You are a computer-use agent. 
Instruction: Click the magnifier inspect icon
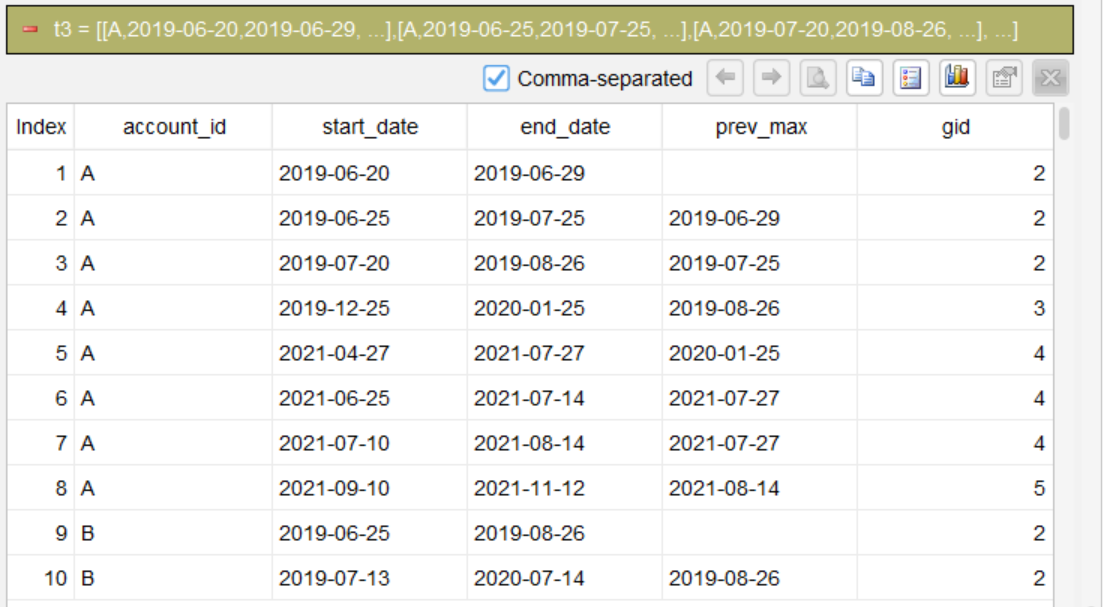[x=817, y=77]
